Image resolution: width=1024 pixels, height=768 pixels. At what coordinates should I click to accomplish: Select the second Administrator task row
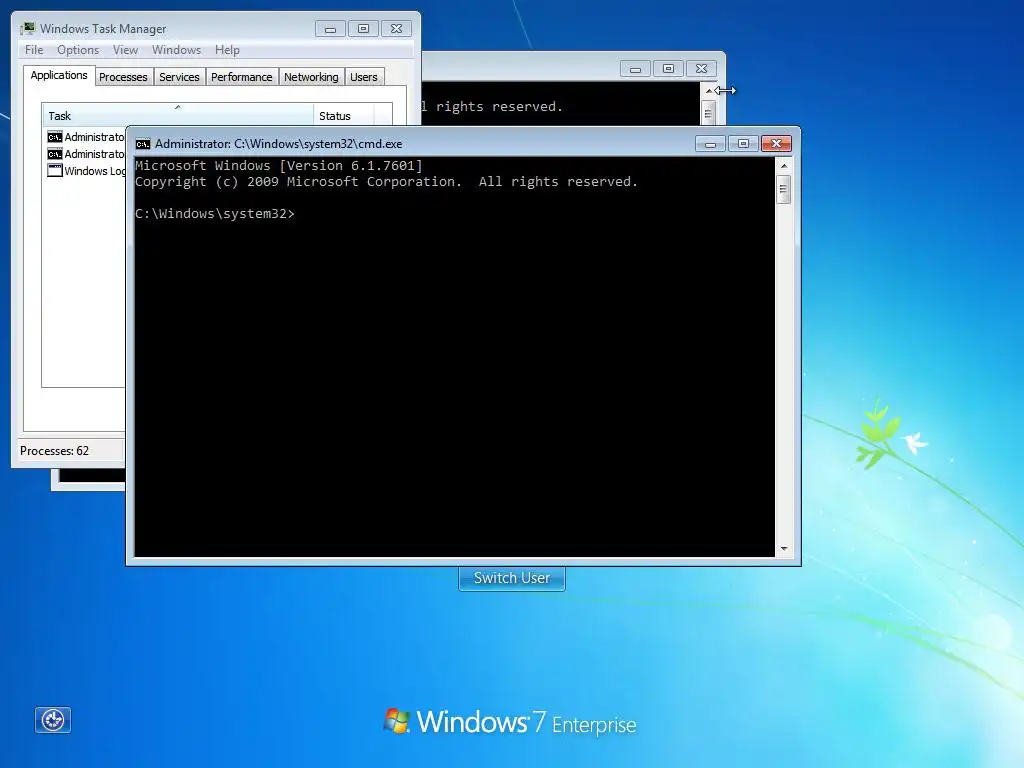pos(86,153)
